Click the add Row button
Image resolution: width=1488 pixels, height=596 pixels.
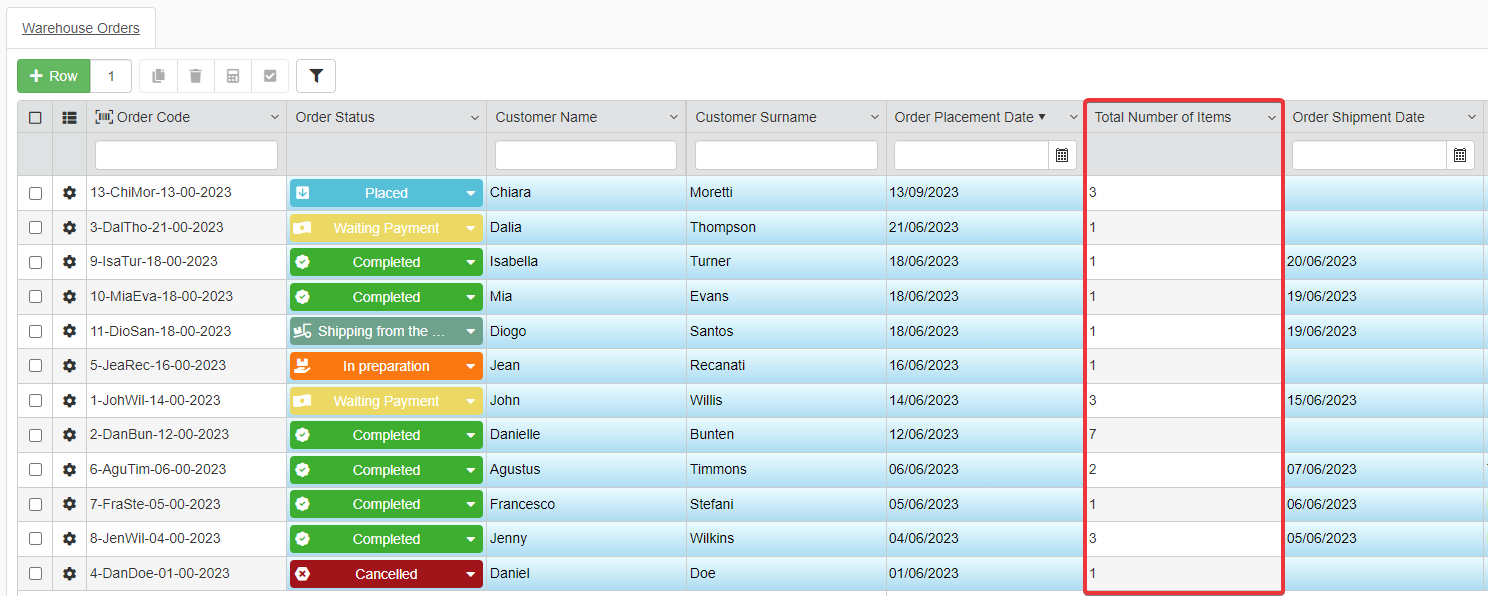[x=54, y=76]
